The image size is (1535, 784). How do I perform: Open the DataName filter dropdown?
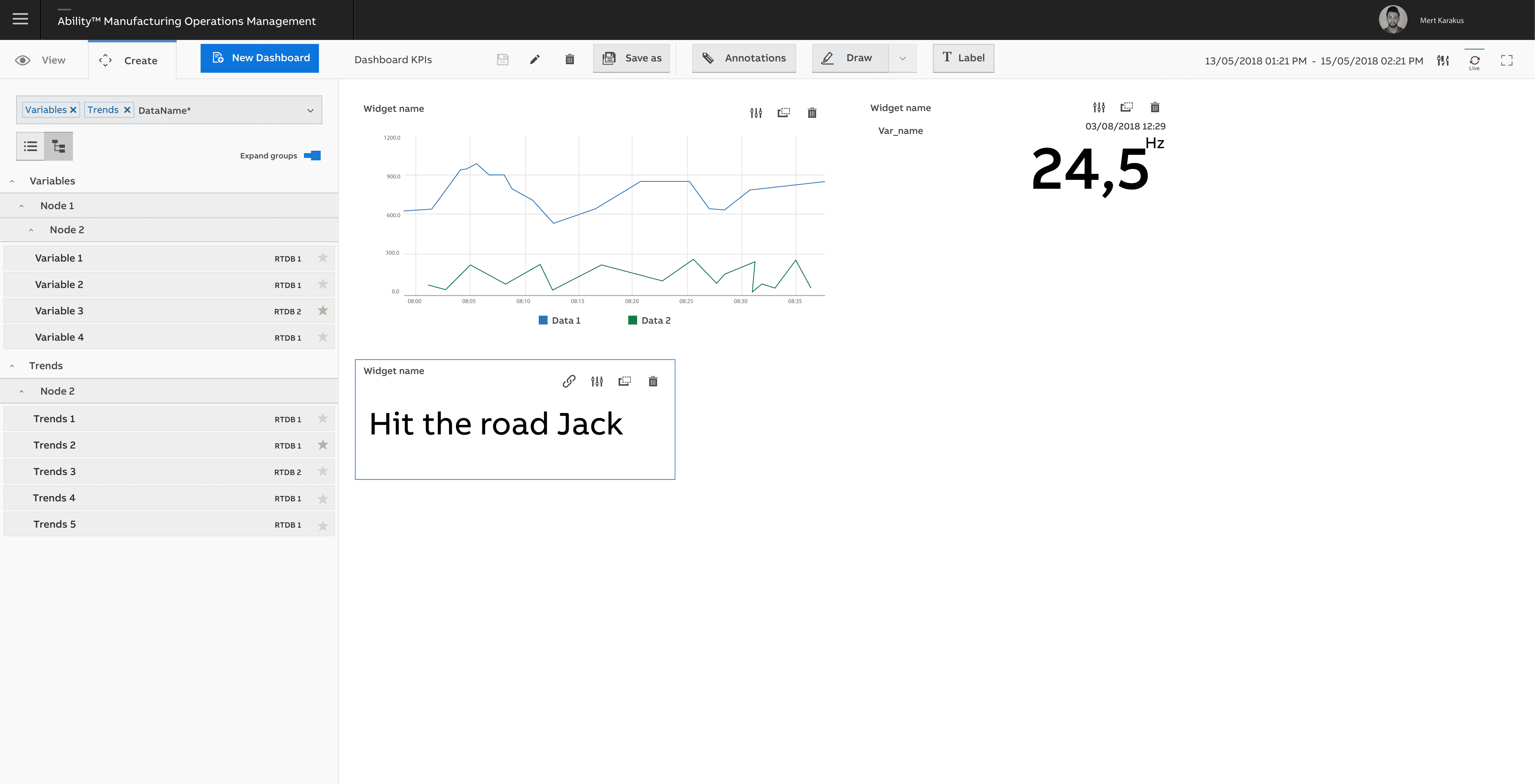(310, 110)
